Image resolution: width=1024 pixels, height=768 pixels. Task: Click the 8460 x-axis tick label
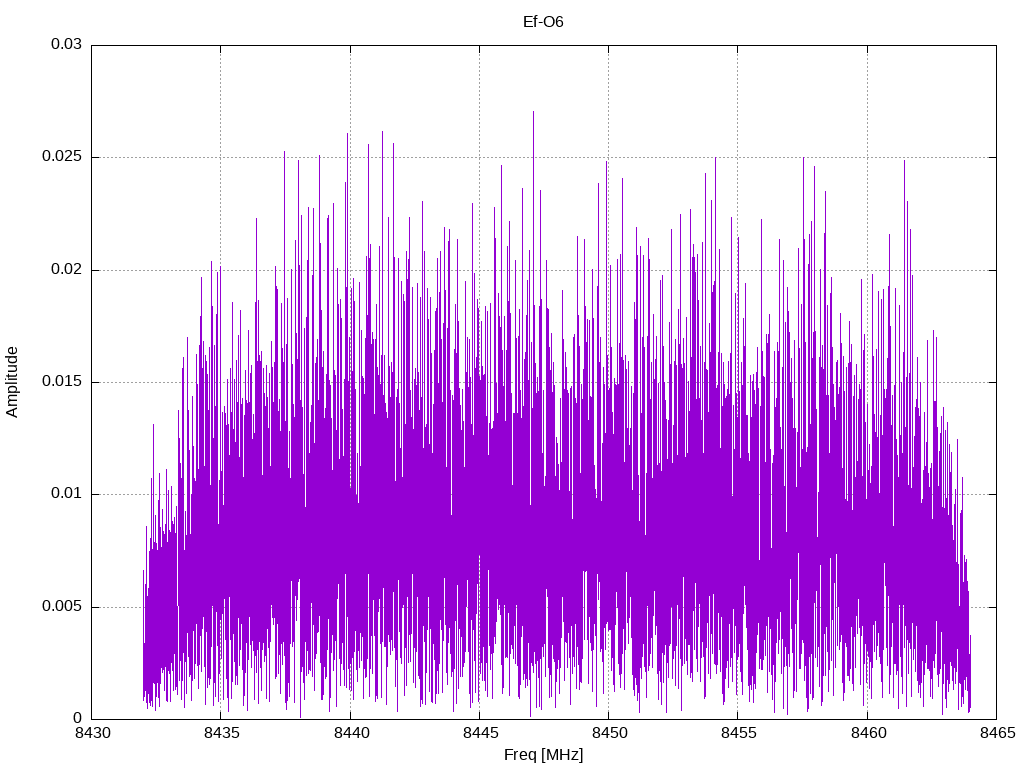pyautogui.click(x=869, y=733)
